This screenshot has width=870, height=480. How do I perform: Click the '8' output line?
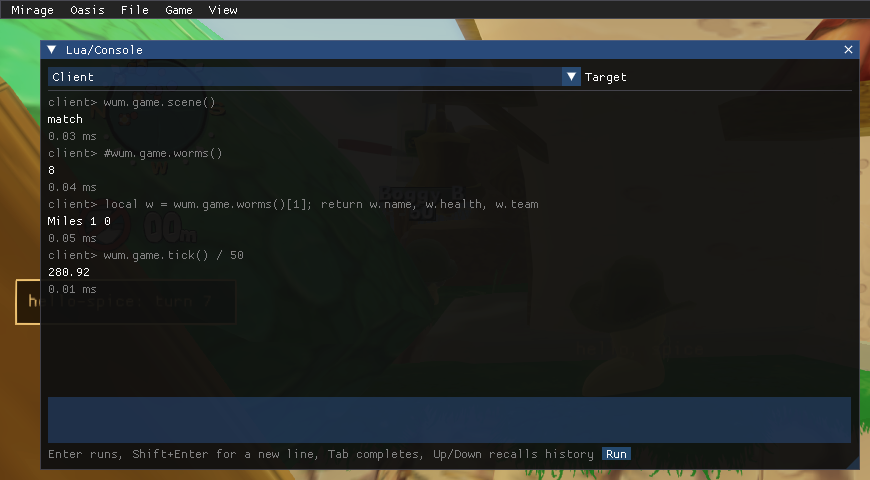coord(52,170)
